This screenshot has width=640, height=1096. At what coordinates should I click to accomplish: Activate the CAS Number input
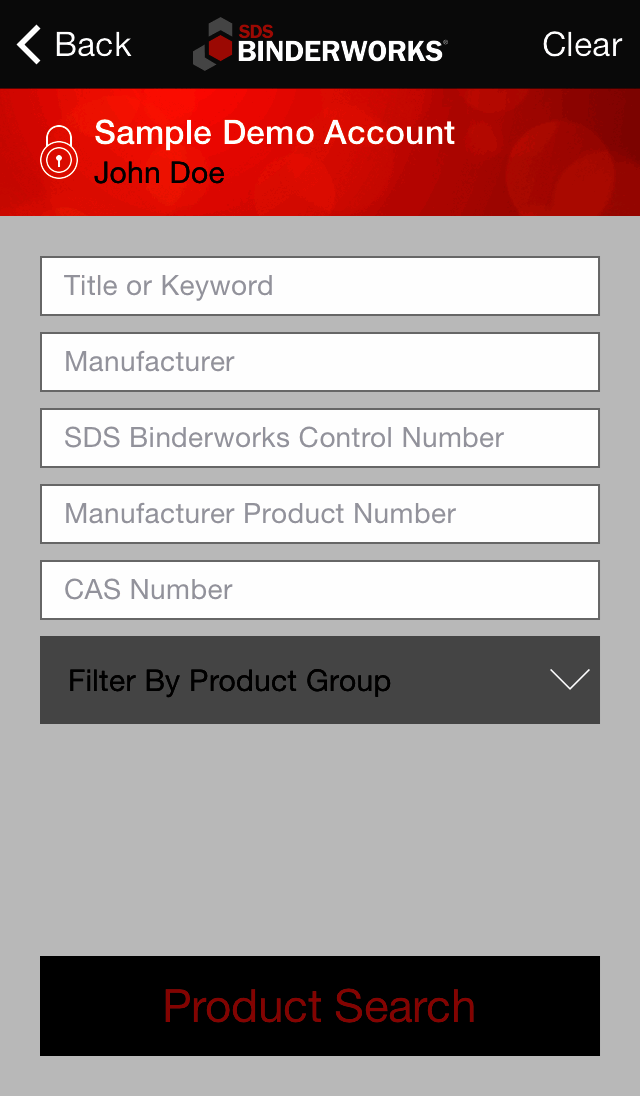(320, 590)
